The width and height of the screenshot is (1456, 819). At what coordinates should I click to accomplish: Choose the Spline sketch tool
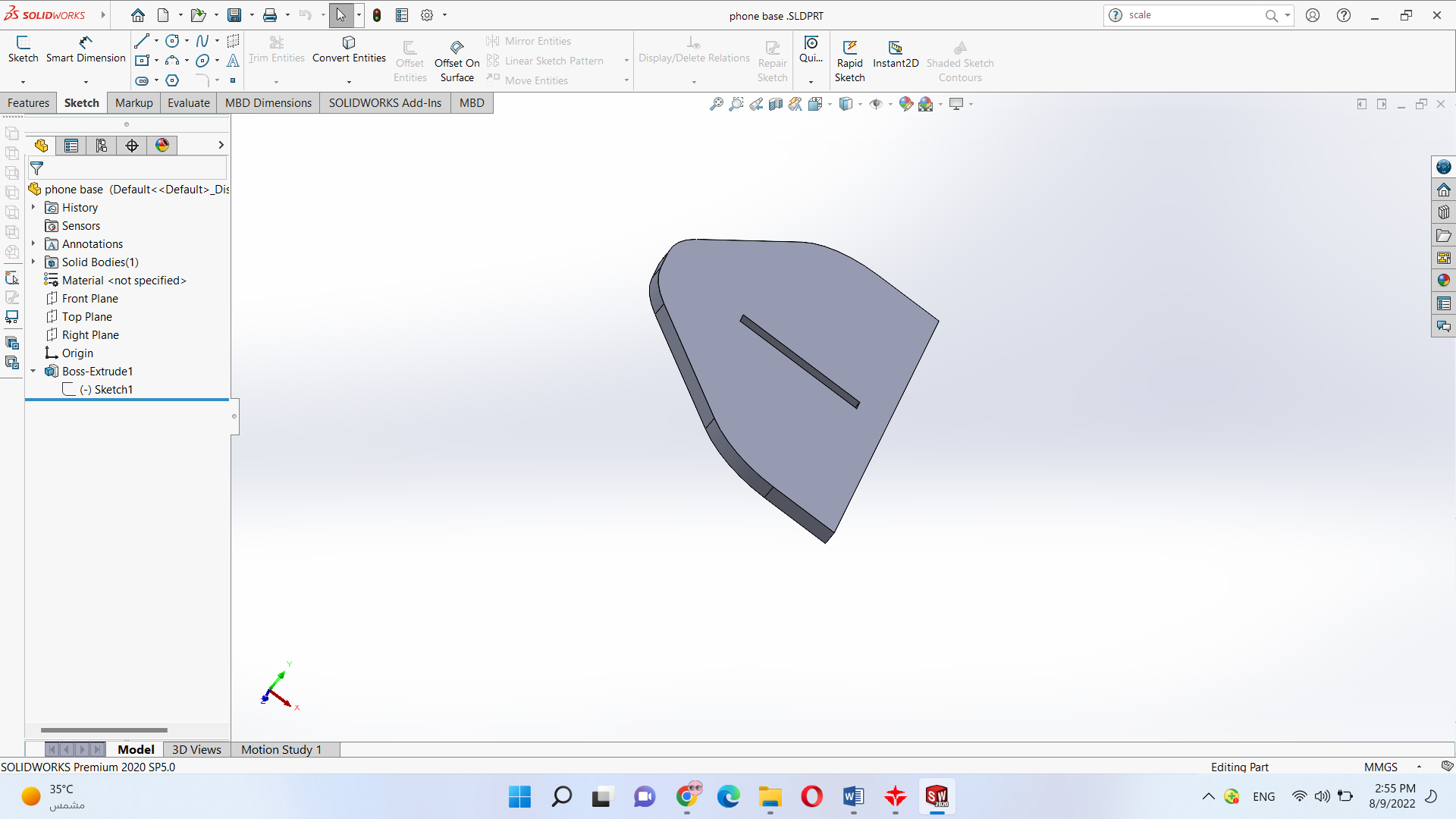click(202, 41)
